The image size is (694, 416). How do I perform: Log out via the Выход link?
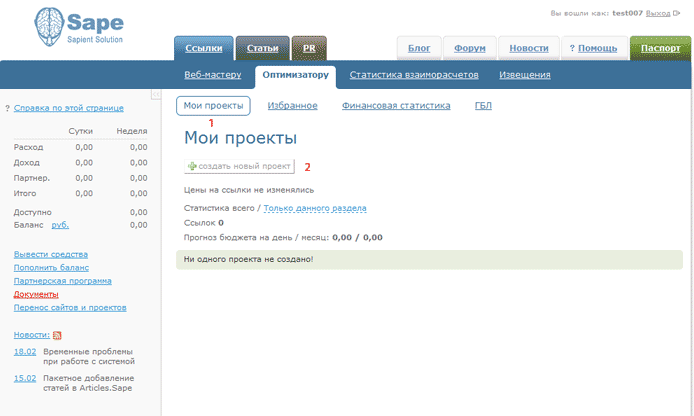(658, 14)
